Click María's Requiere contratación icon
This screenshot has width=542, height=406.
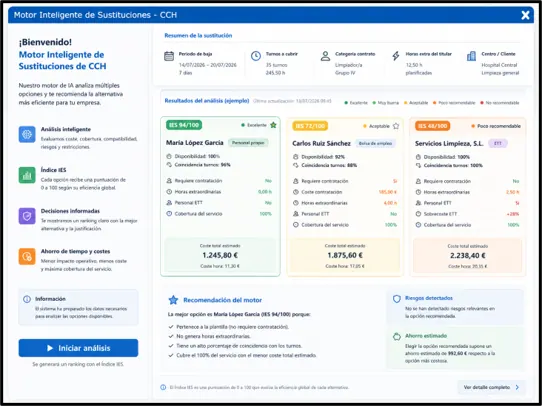point(169,181)
